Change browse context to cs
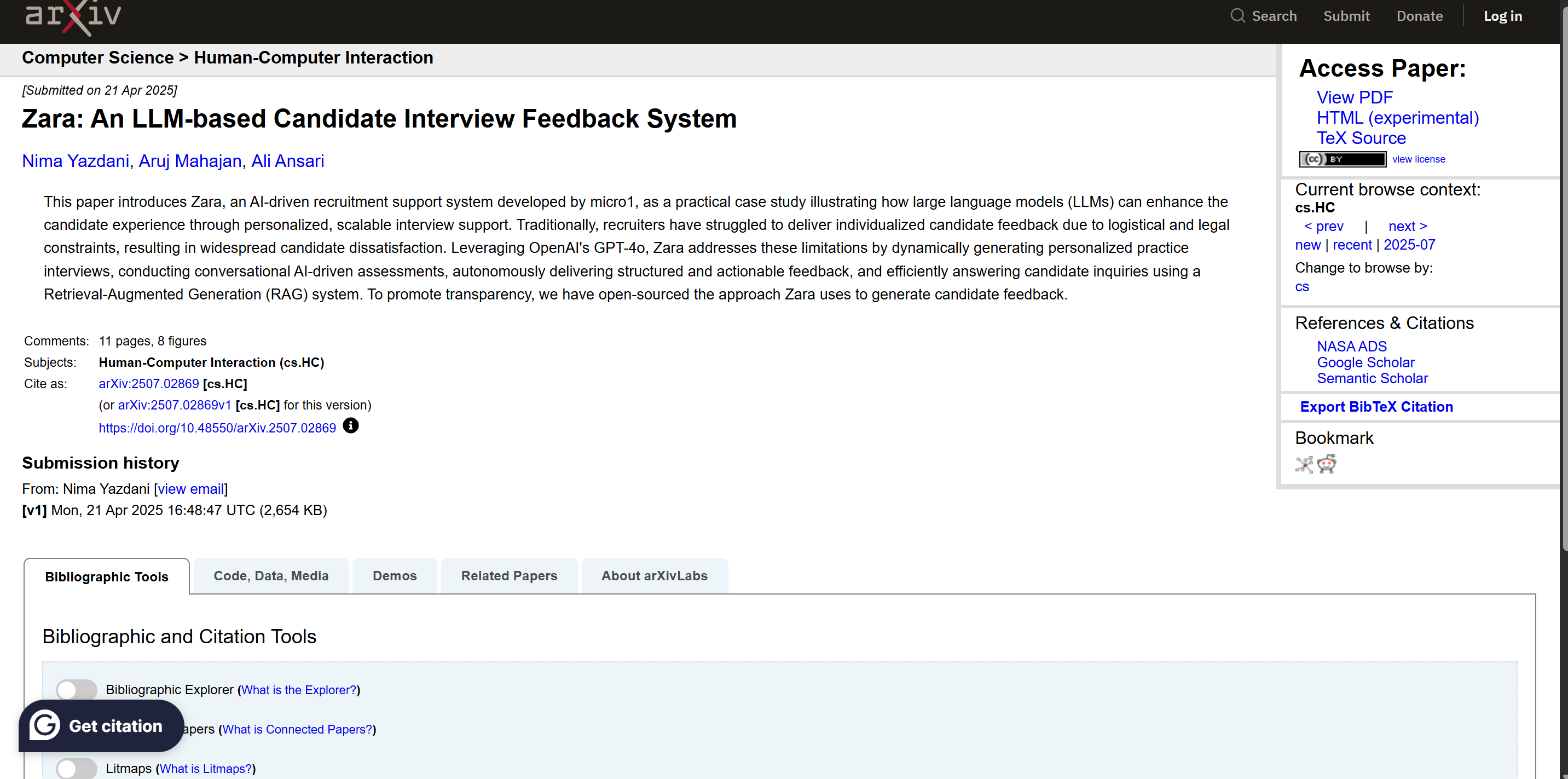 (x=1302, y=287)
